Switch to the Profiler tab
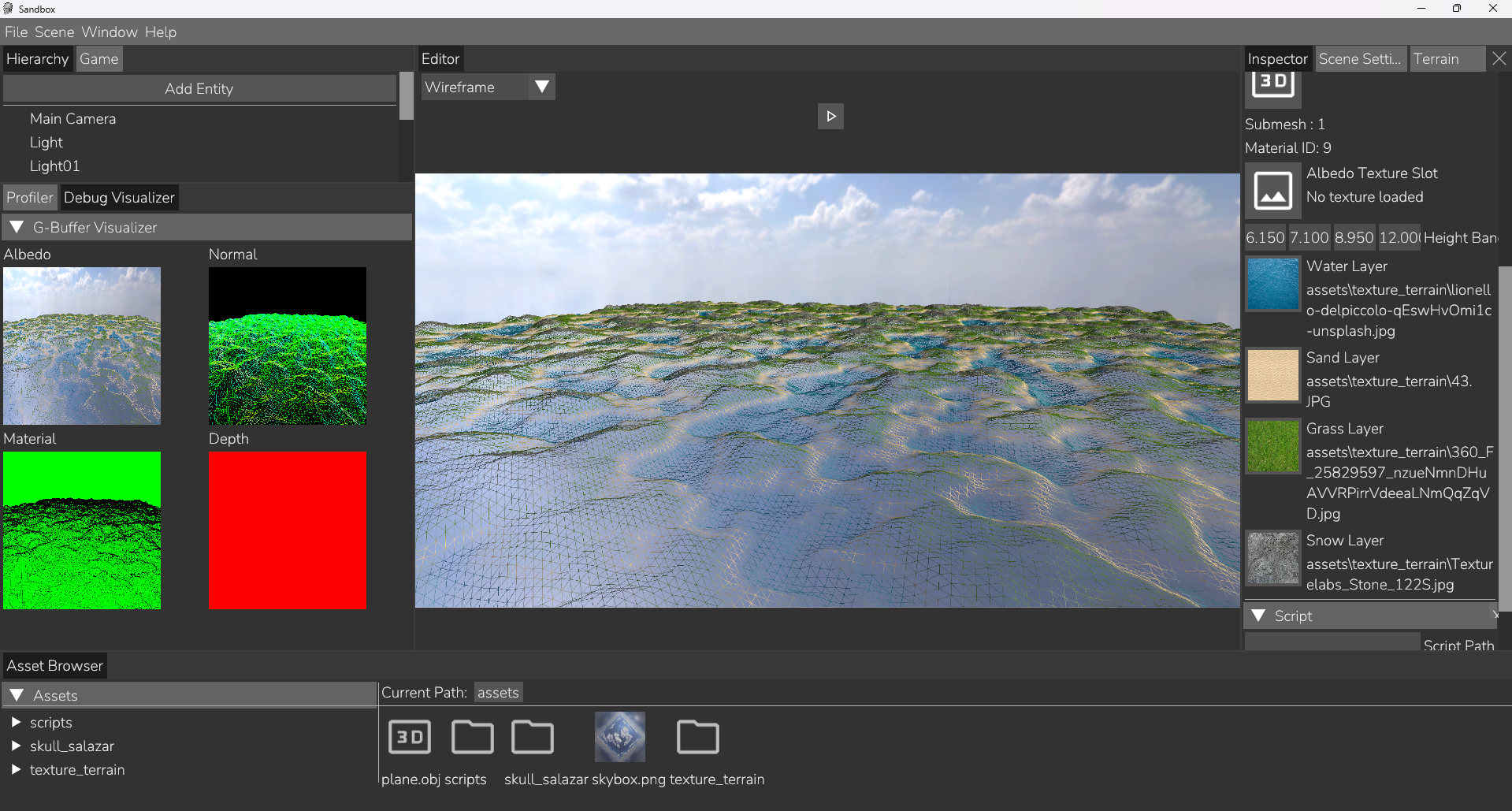Screen dimensions: 1512x811 [x=30, y=198]
